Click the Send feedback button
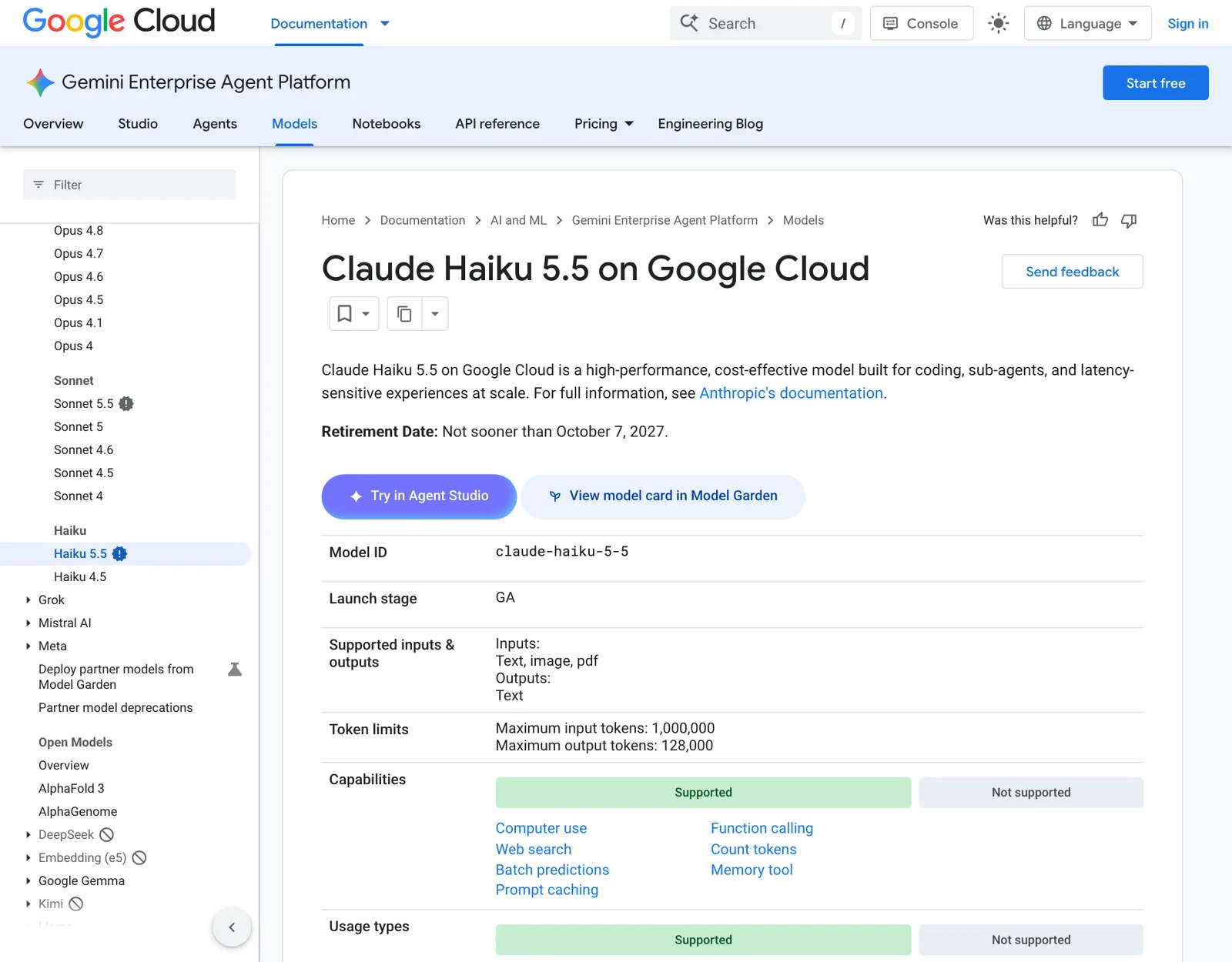This screenshot has height=962, width=1232. click(x=1073, y=272)
